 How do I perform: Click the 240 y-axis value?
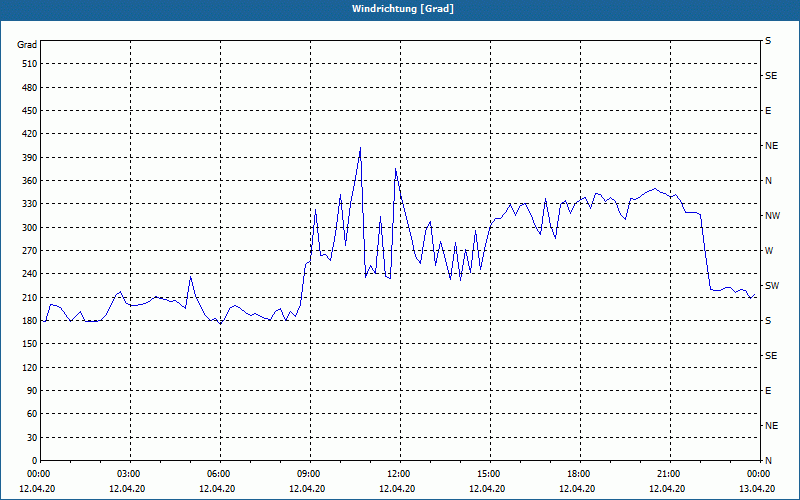coord(30,274)
